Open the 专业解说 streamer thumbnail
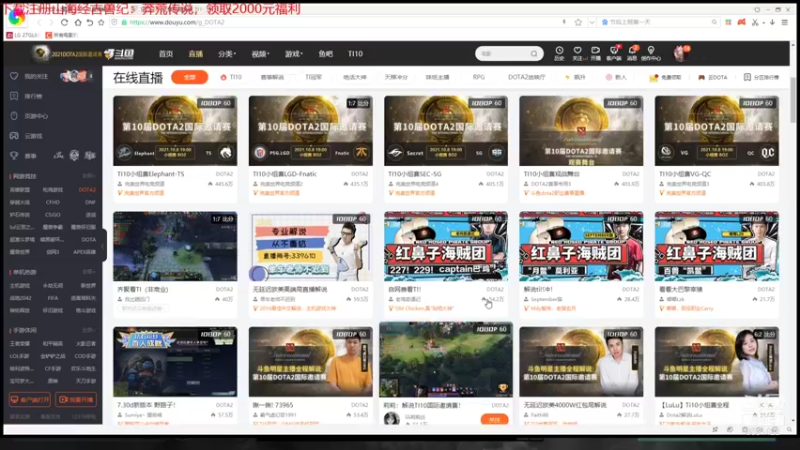 click(311, 246)
